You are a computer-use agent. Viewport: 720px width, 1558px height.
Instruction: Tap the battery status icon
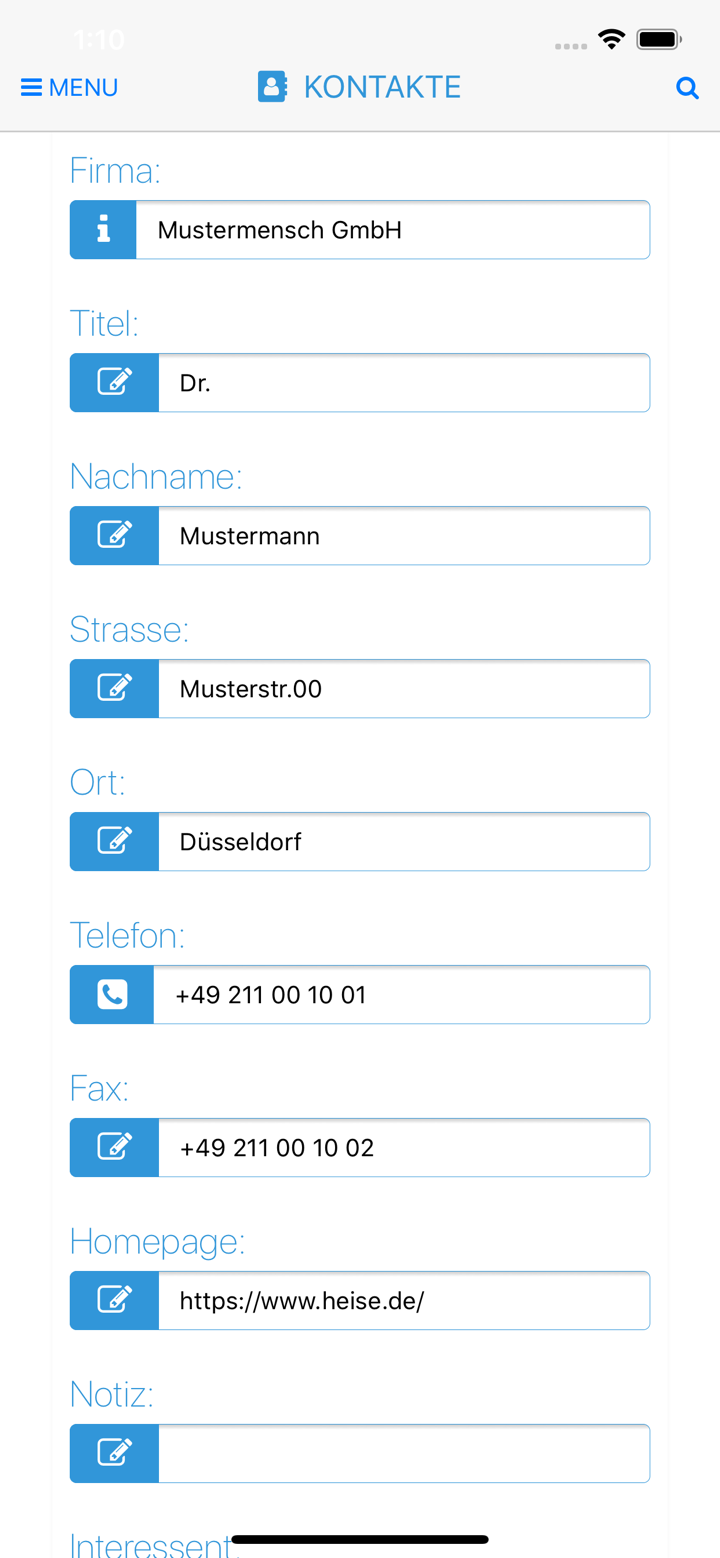(659, 40)
